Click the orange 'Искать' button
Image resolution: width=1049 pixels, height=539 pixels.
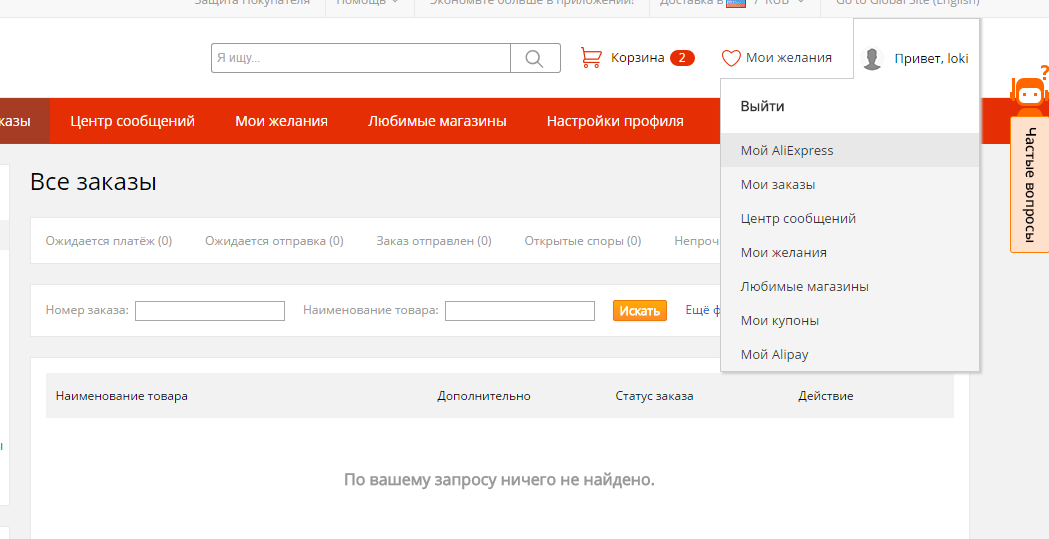point(640,310)
